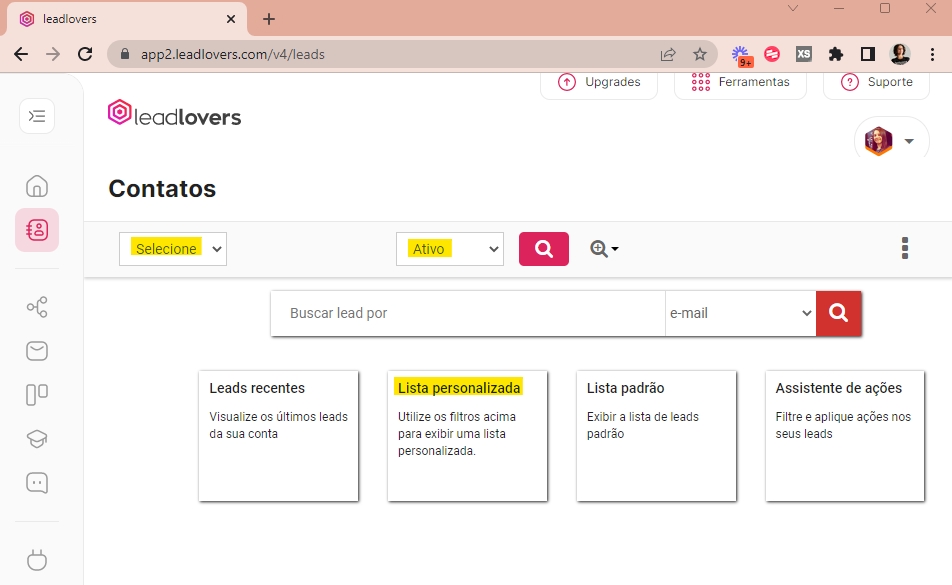952x585 pixels.
Task: Open the Home icon in sidebar
Action: tap(37, 186)
